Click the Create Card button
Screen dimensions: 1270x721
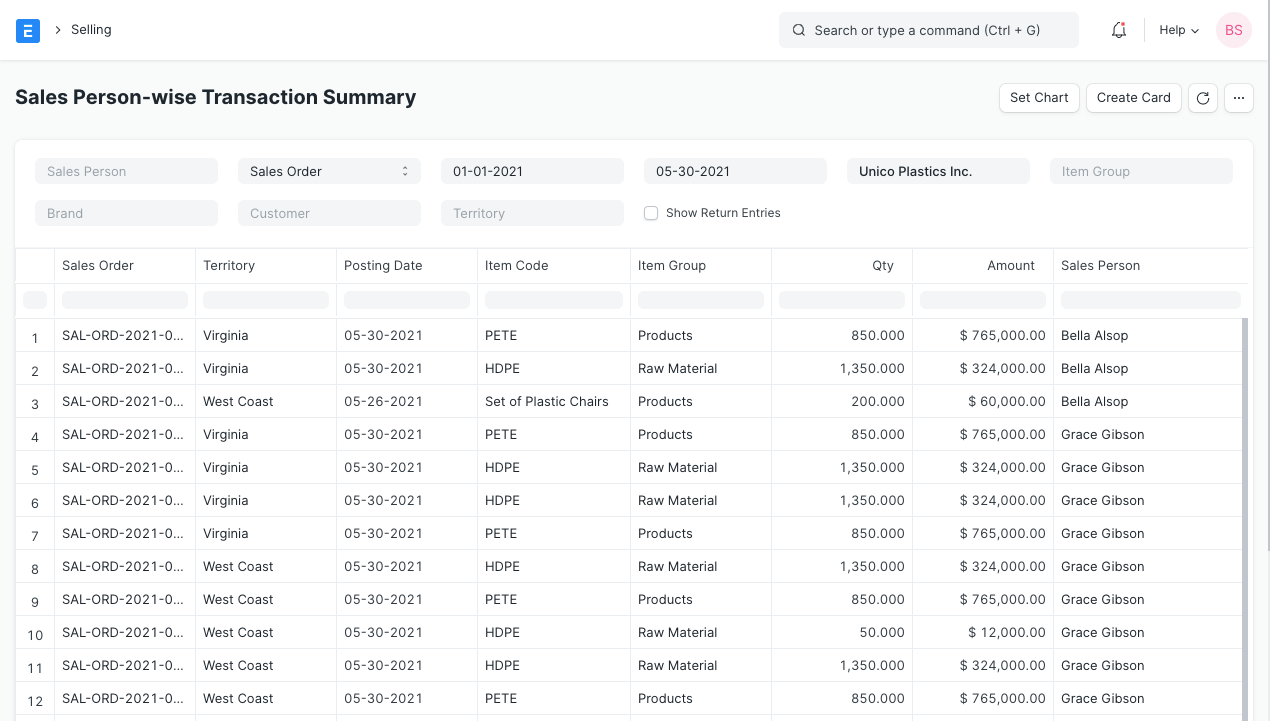click(x=1133, y=97)
